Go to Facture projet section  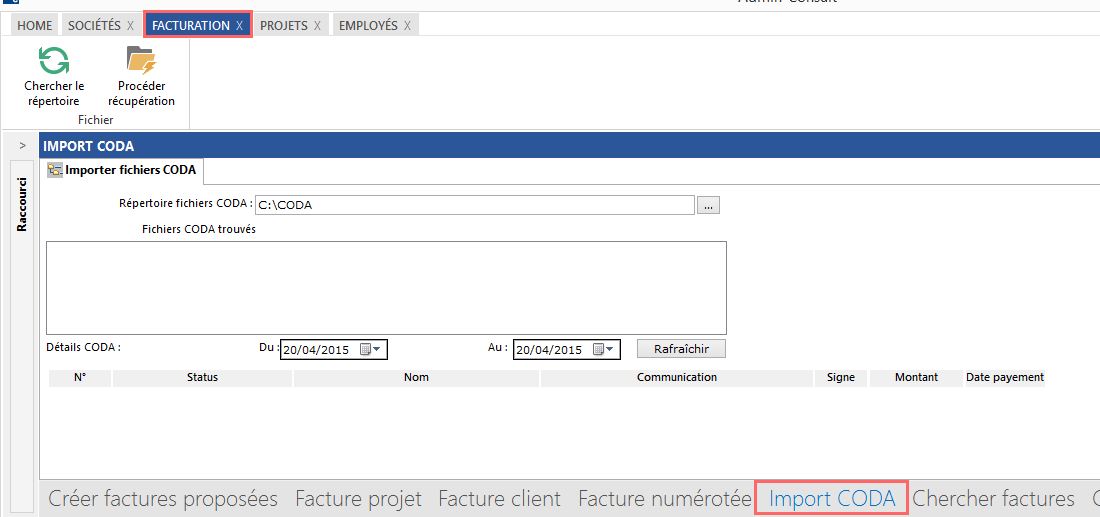click(358, 498)
